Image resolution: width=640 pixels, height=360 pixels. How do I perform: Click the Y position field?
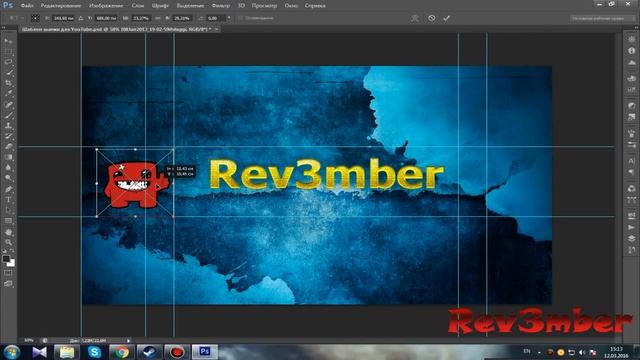(105, 18)
